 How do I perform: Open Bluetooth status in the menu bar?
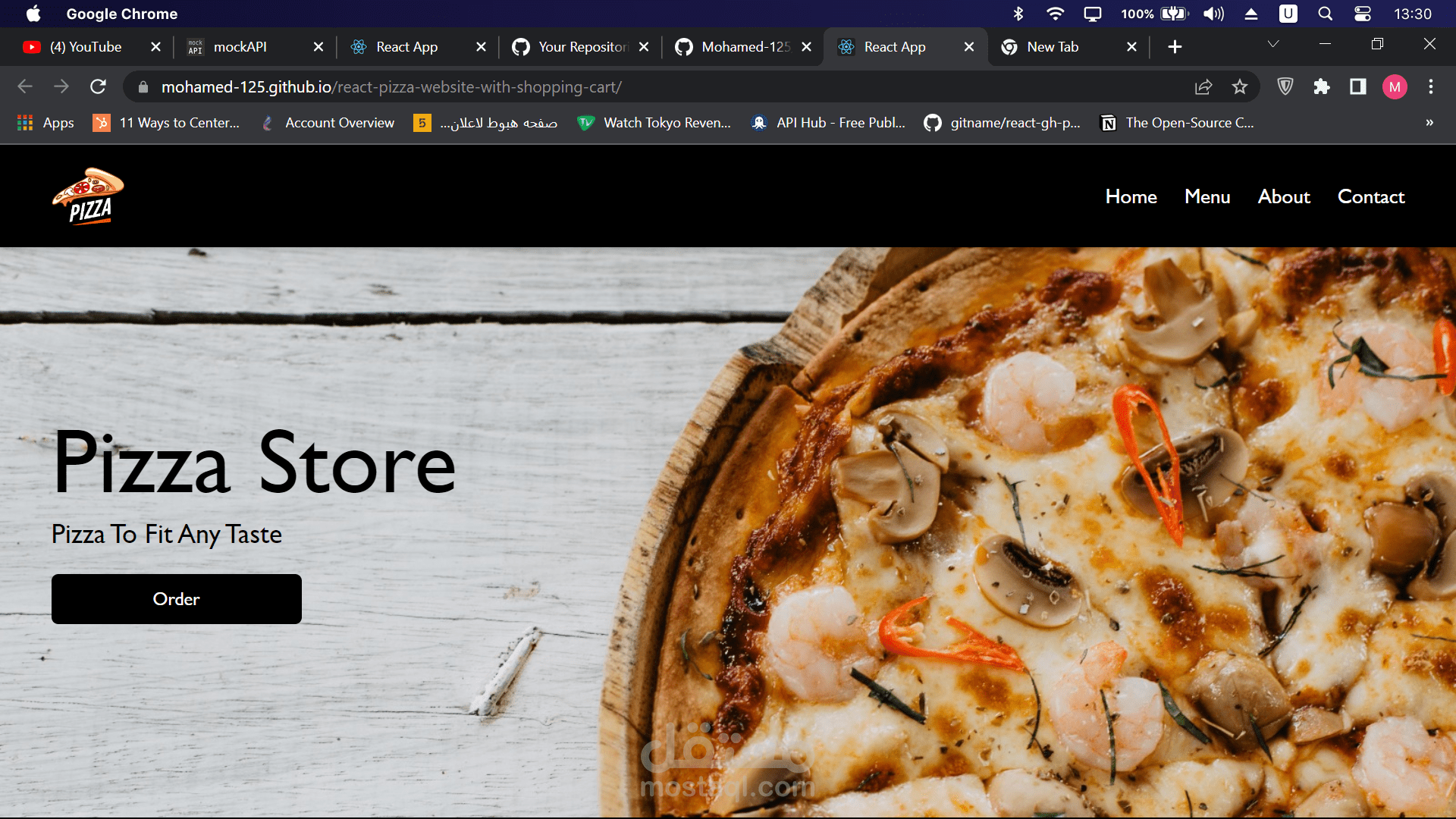(x=1018, y=14)
